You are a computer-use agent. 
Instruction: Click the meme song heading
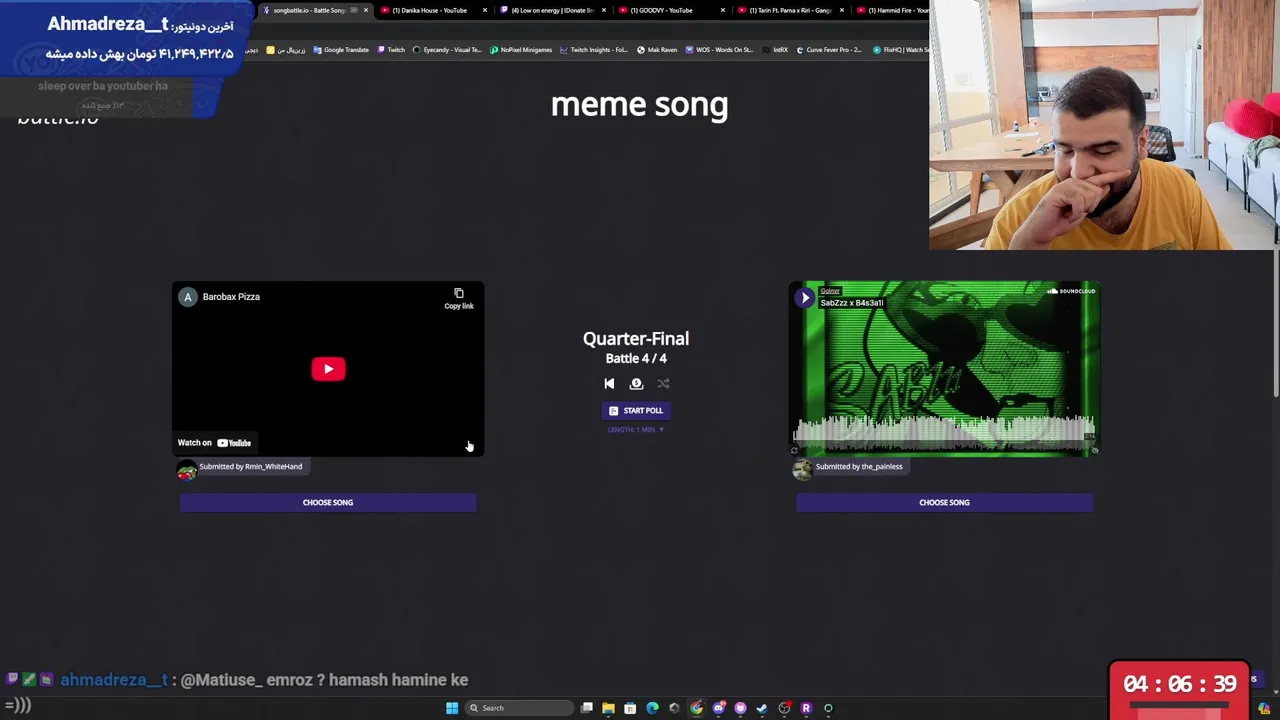pyautogui.click(x=639, y=104)
